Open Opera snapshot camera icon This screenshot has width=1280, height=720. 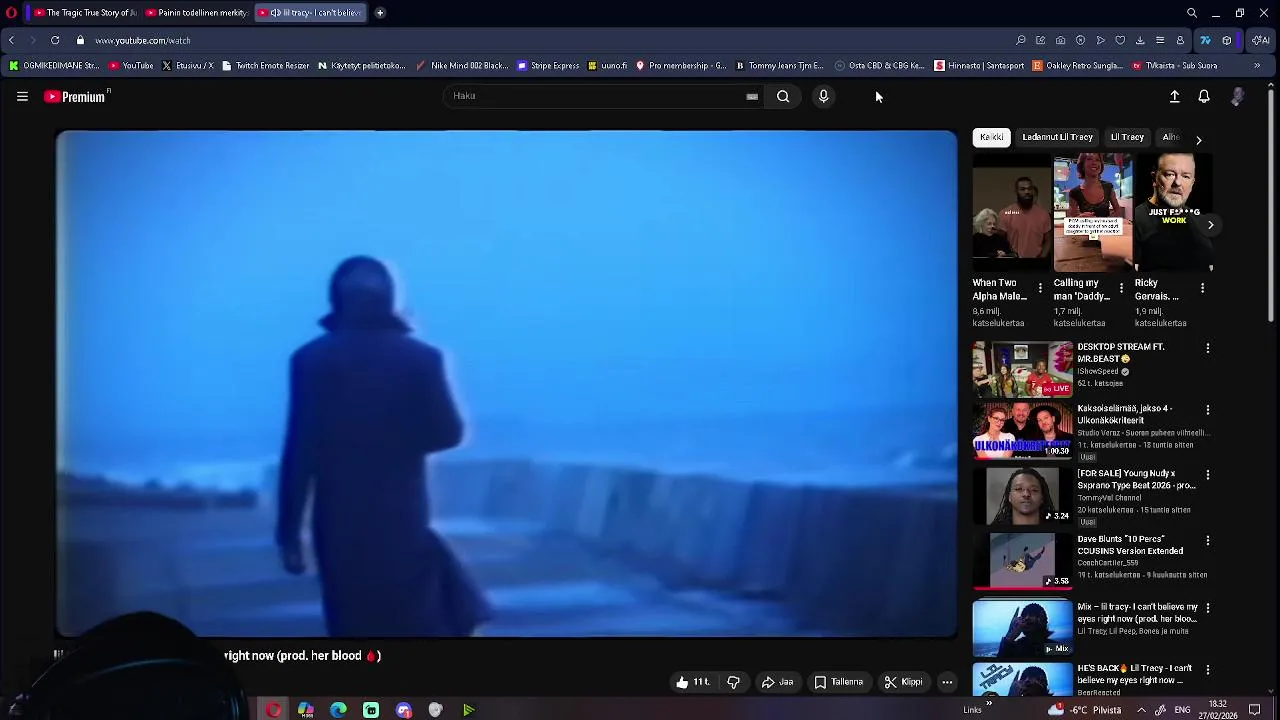point(1060,41)
